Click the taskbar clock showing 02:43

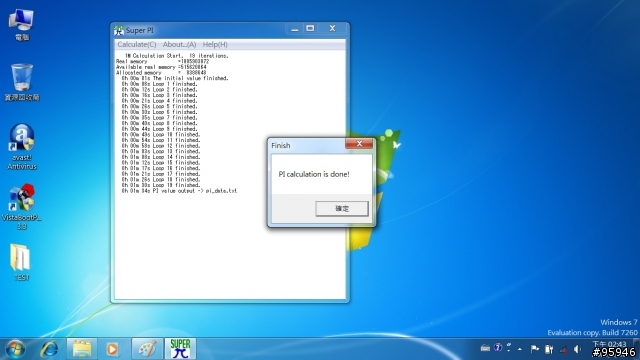[x=609, y=344]
